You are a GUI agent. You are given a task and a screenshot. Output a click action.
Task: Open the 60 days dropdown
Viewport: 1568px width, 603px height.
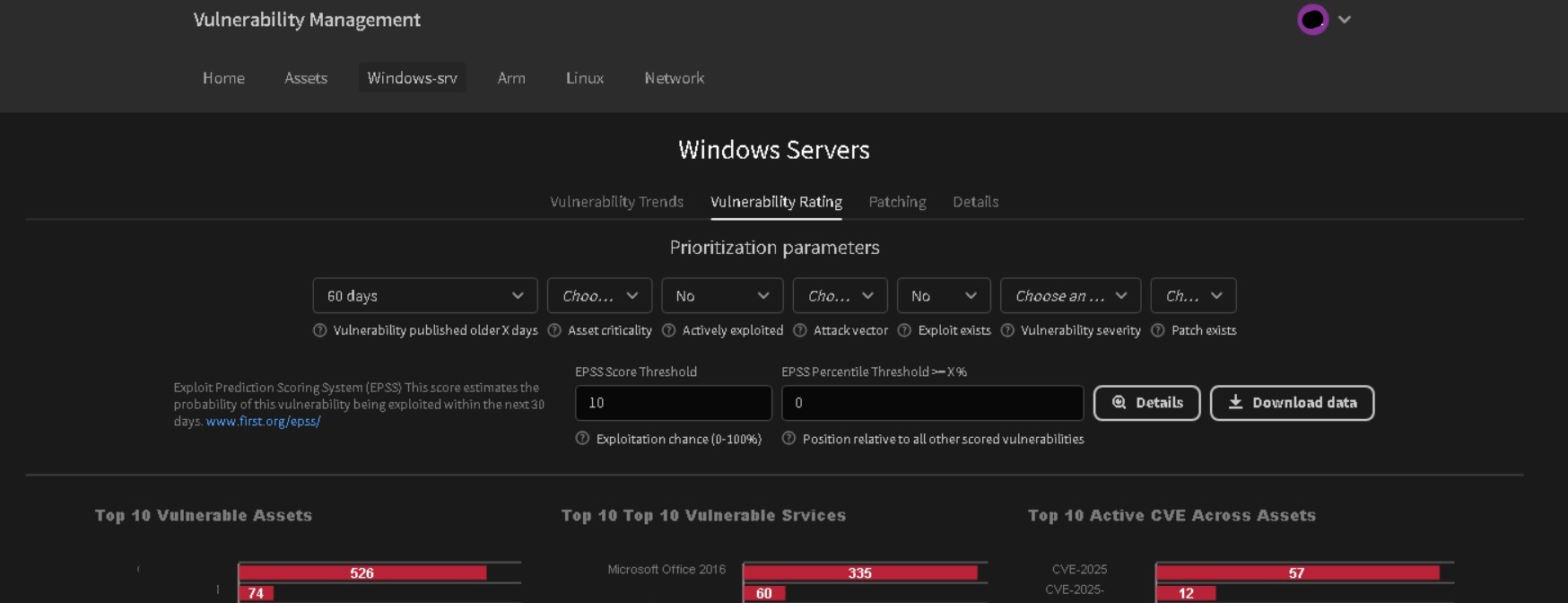point(425,295)
